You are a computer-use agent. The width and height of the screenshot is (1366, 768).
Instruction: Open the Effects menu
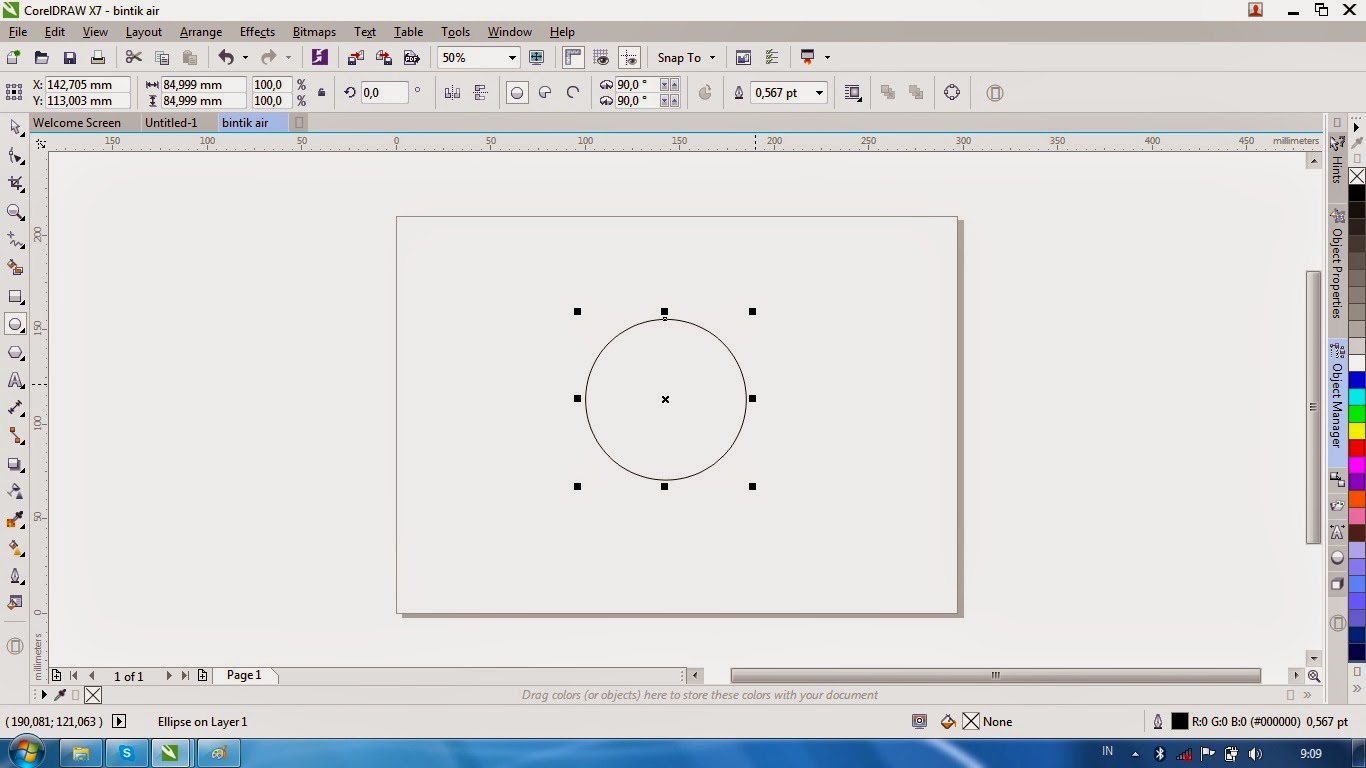pyautogui.click(x=257, y=32)
